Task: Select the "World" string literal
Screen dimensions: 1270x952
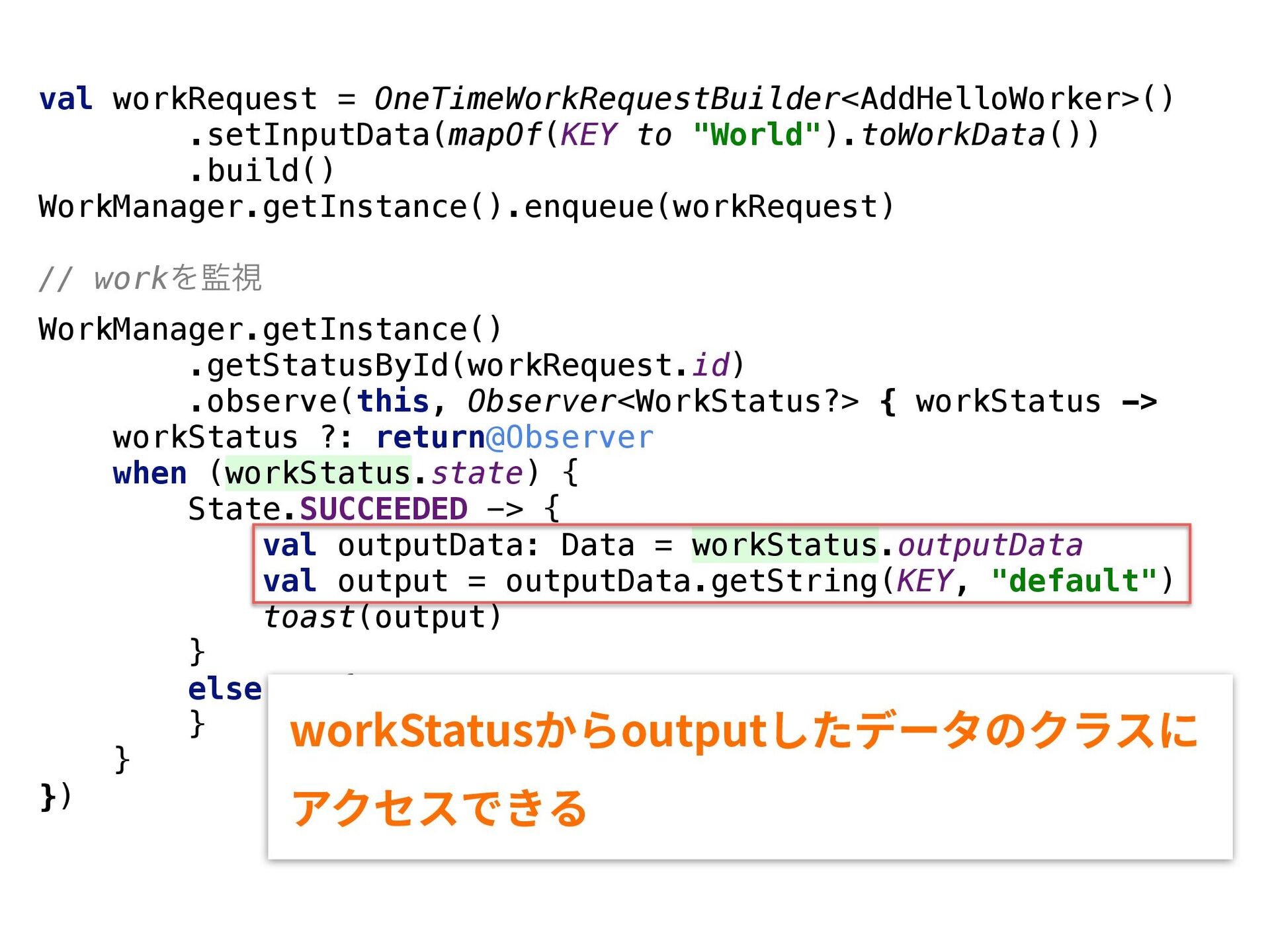Action: [x=757, y=135]
